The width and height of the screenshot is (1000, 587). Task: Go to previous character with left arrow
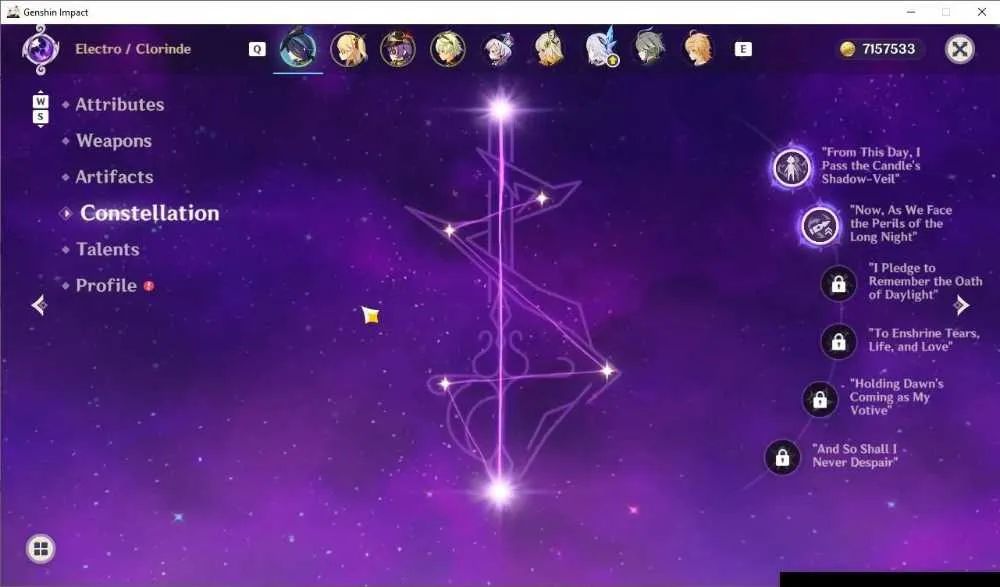39,305
